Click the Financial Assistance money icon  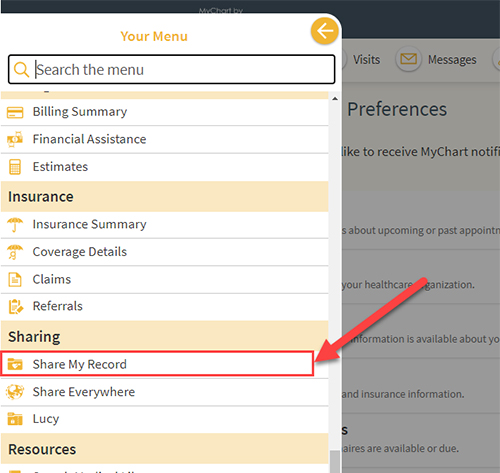coord(15,139)
